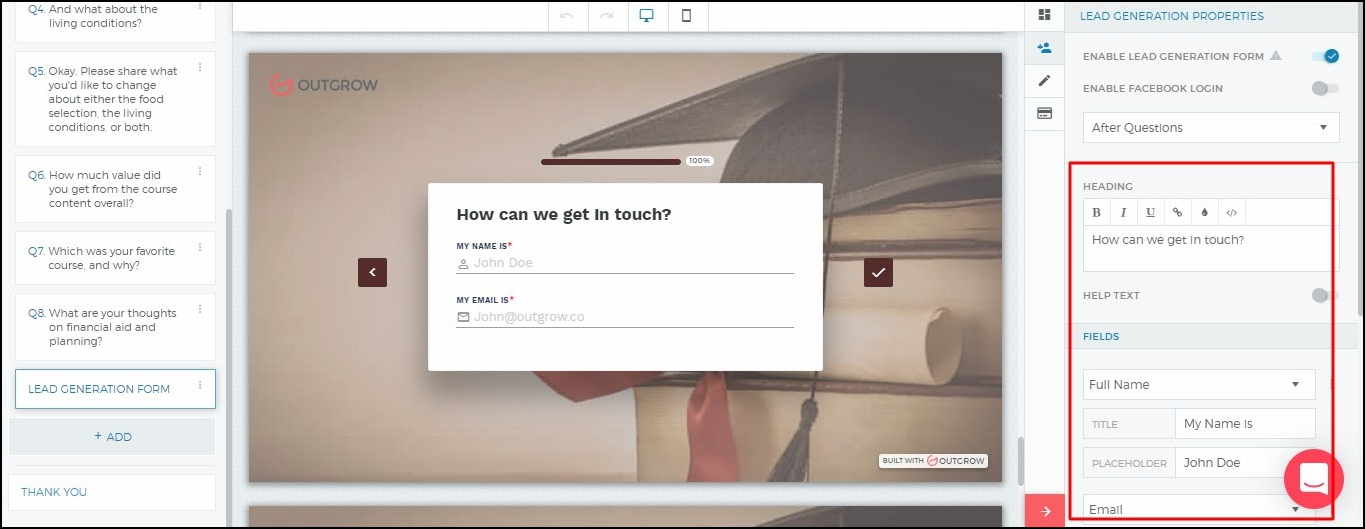Select Lead Generation Form in question list
The height and width of the screenshot is (529, 1365).
pyautogui.click(x=100, y=389)
